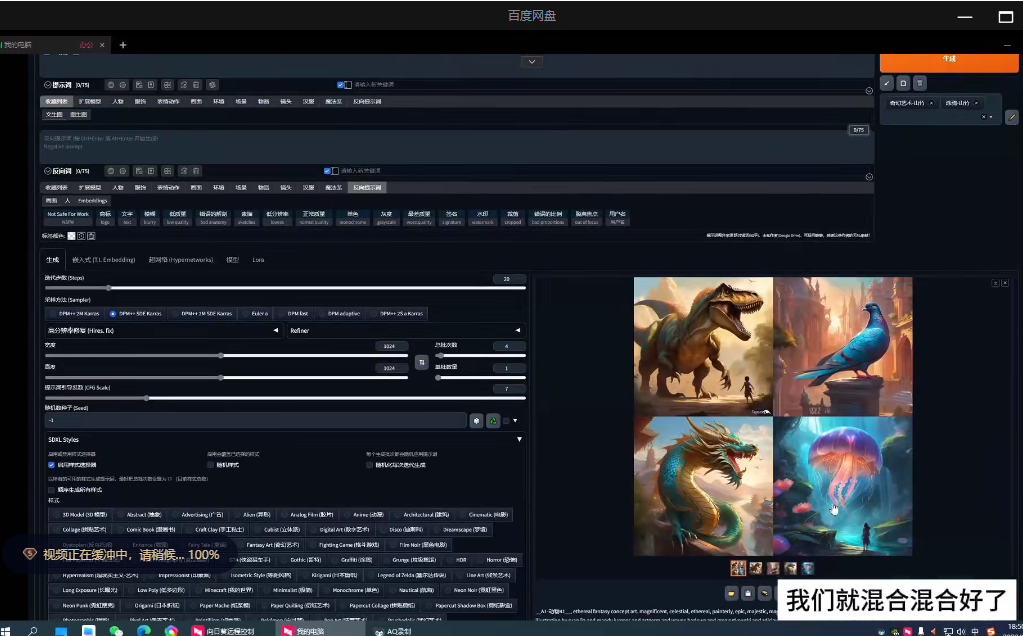Open the seed extra options arrow
Viewport: 1023px width, 636px height.
[515, 421]
